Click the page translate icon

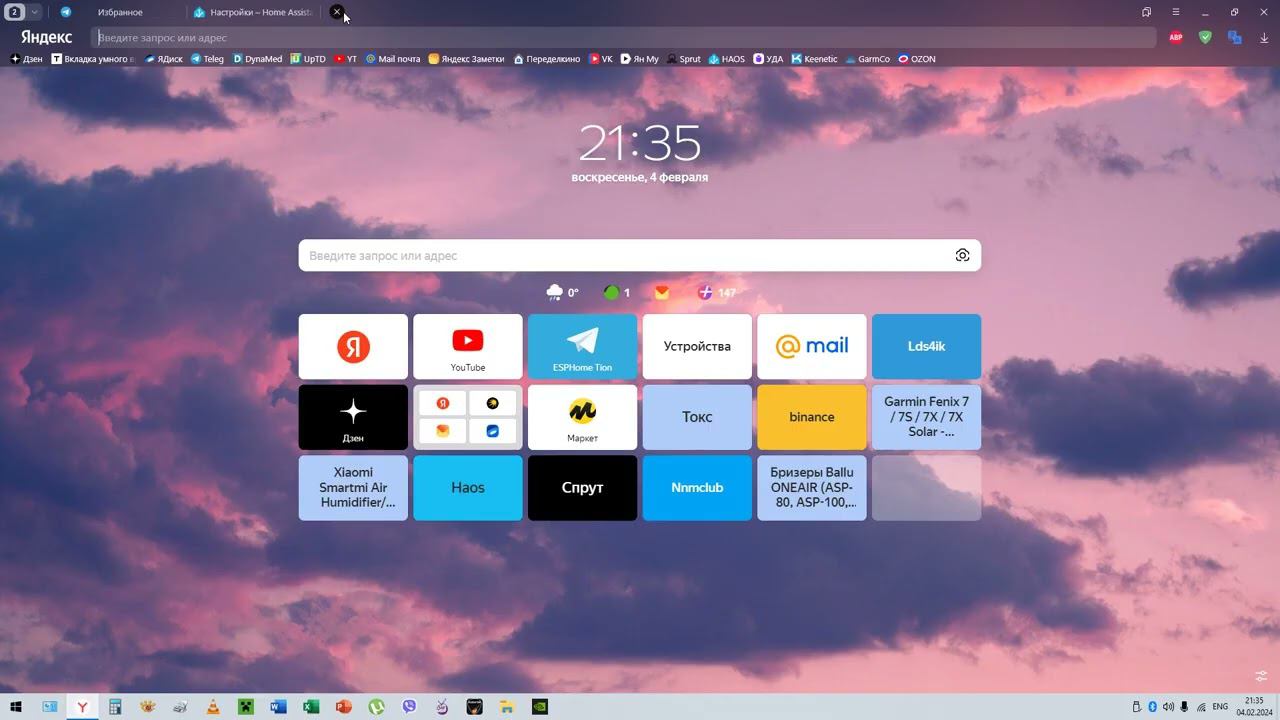click(1235, 37)
